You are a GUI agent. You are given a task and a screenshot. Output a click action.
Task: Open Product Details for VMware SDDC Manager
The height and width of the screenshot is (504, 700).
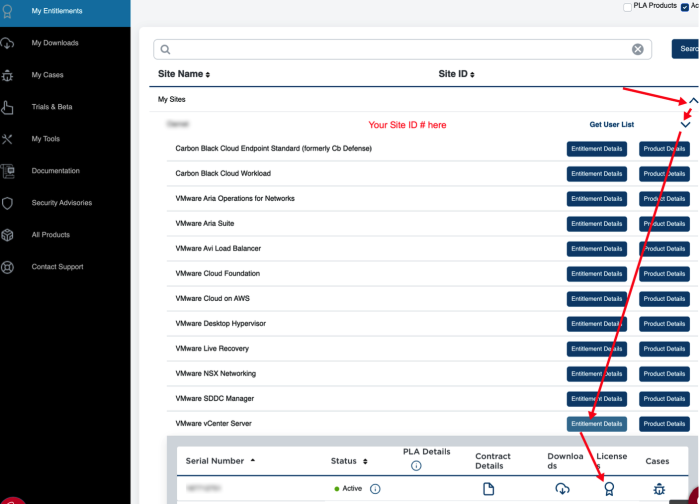click(x=664, y=399)
